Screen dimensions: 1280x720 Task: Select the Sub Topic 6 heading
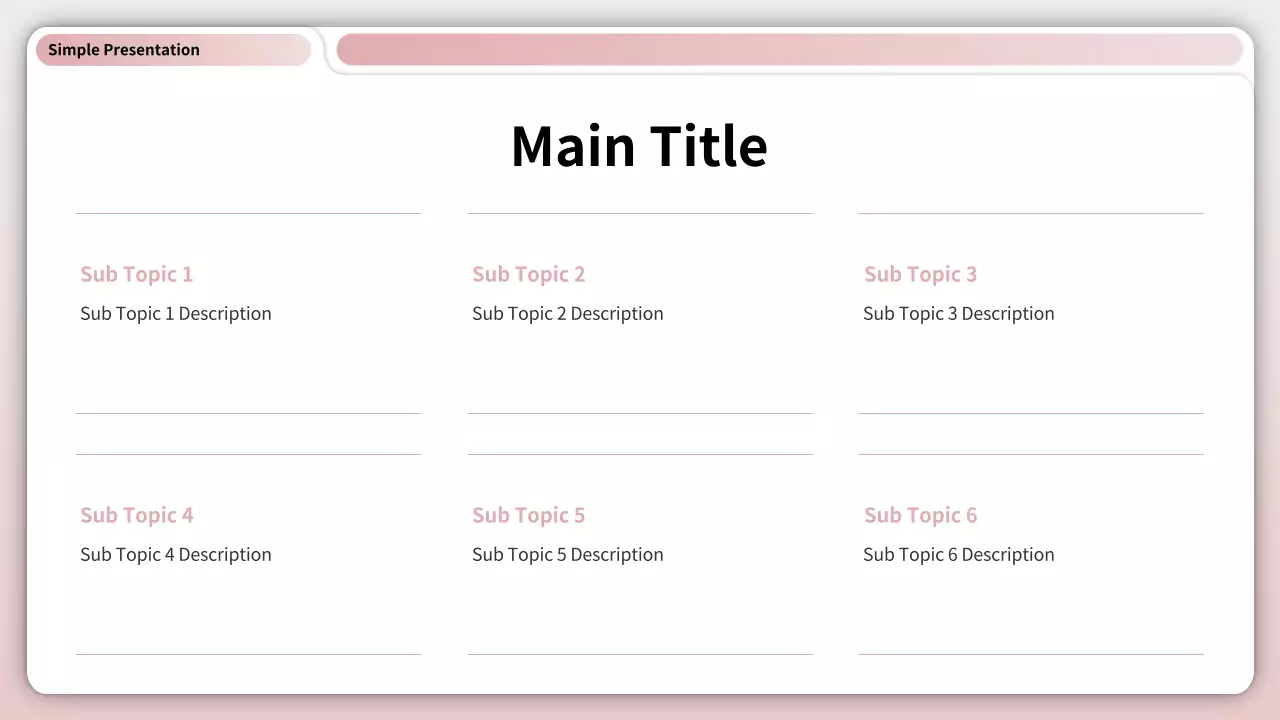[920, 515]
